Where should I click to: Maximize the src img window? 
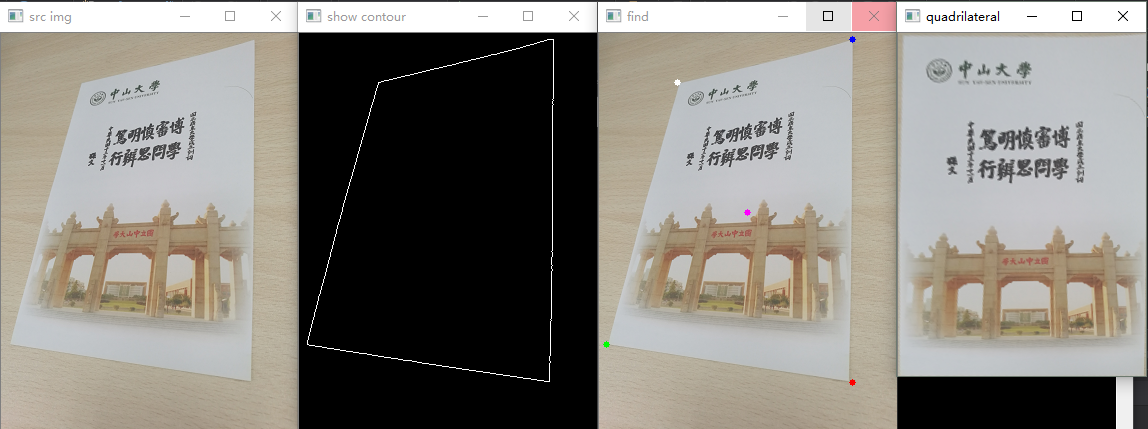pos(230,16)
